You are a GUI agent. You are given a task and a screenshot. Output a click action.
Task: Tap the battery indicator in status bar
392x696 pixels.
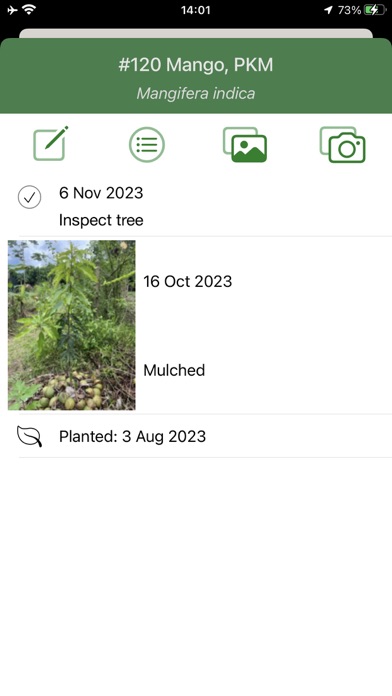(x=375, y=10)
